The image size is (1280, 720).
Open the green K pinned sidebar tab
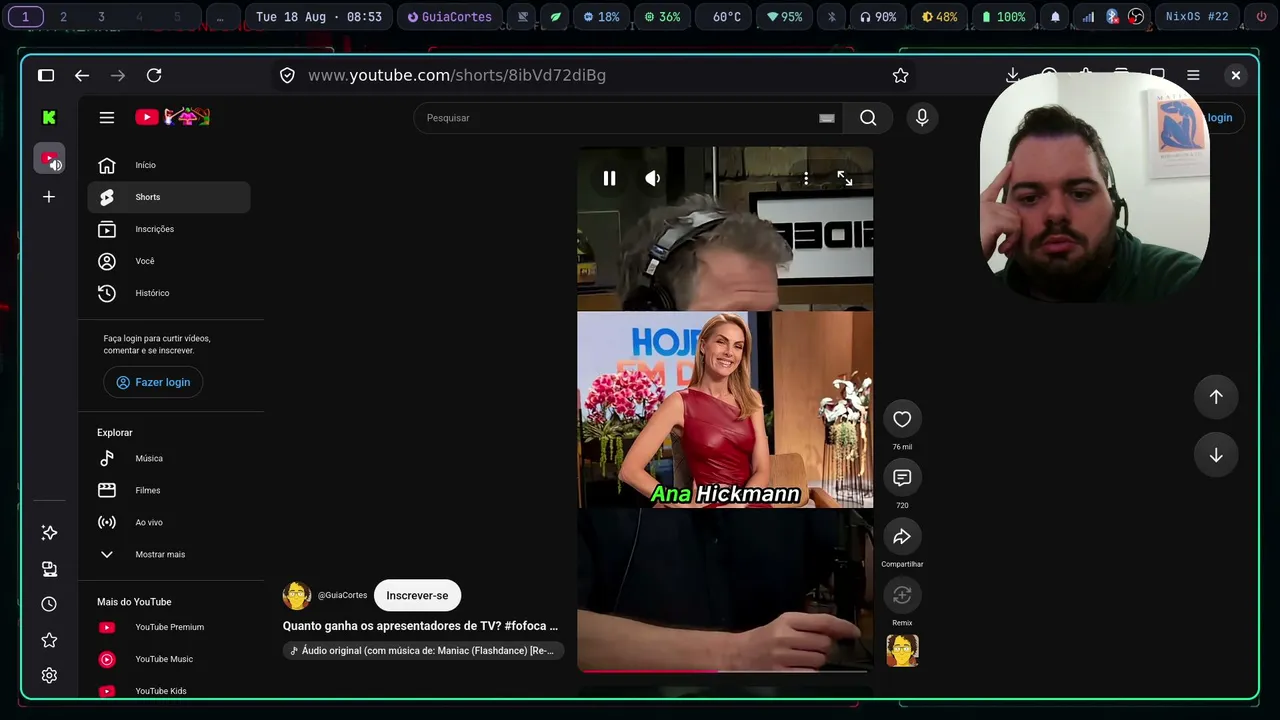[x=49, y=117]
